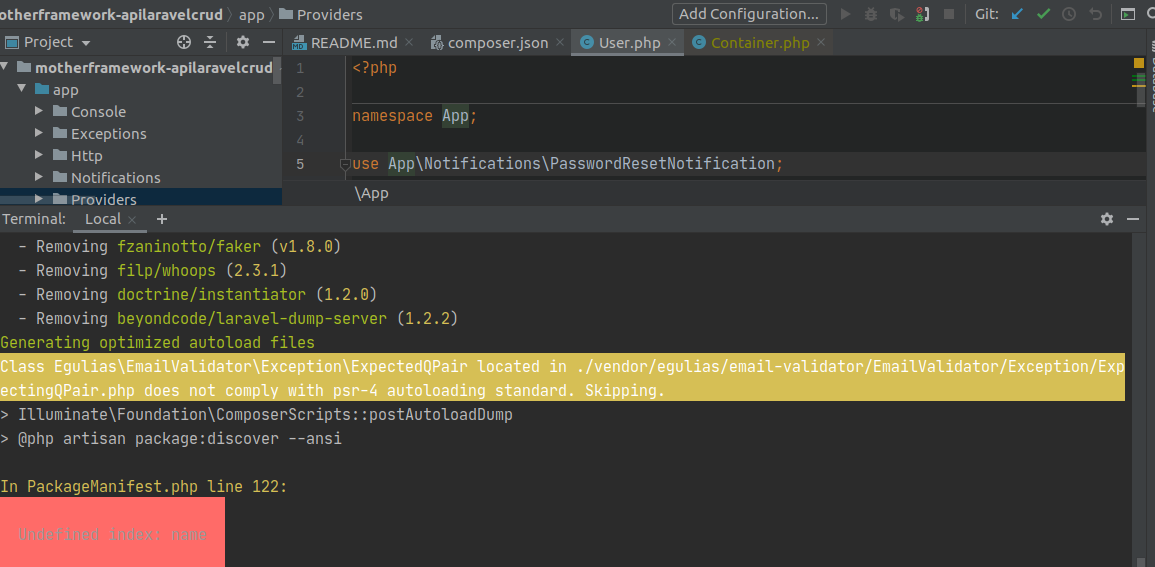This screenshot has width=1155, height=567.
Task: Collapse the motherframework-apilaravelcrud root folder
Action: (4, 67)
